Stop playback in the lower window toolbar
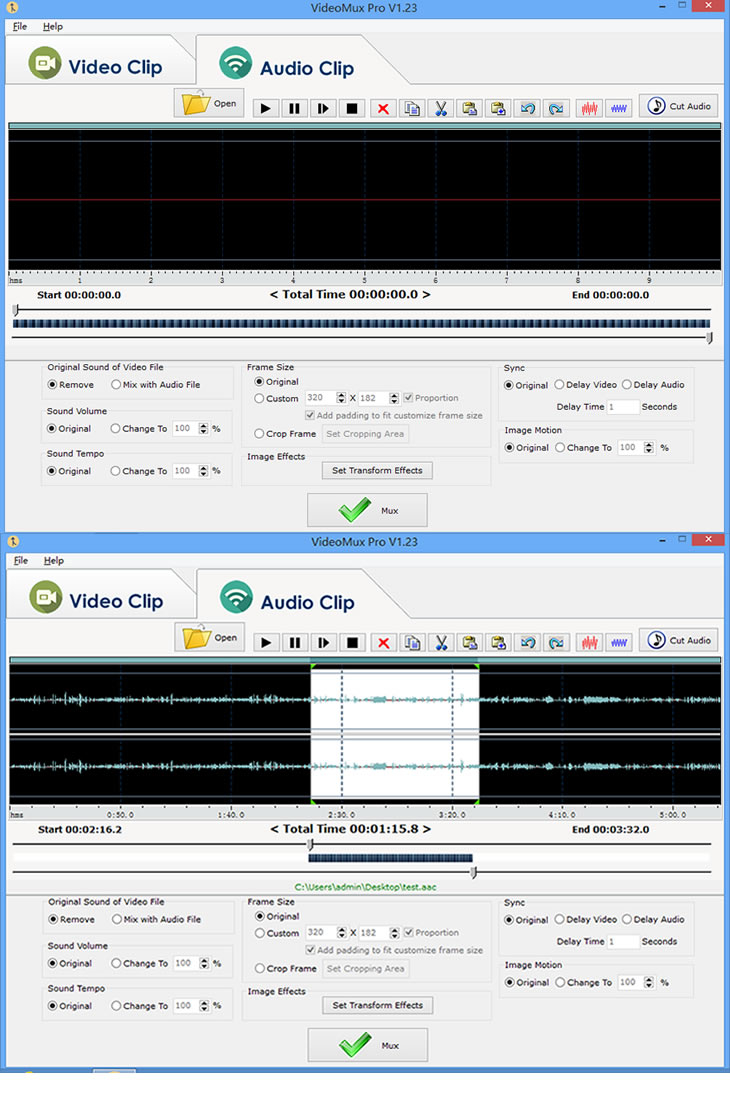Viewport: 730px width, 1100px height. (353, 642)
